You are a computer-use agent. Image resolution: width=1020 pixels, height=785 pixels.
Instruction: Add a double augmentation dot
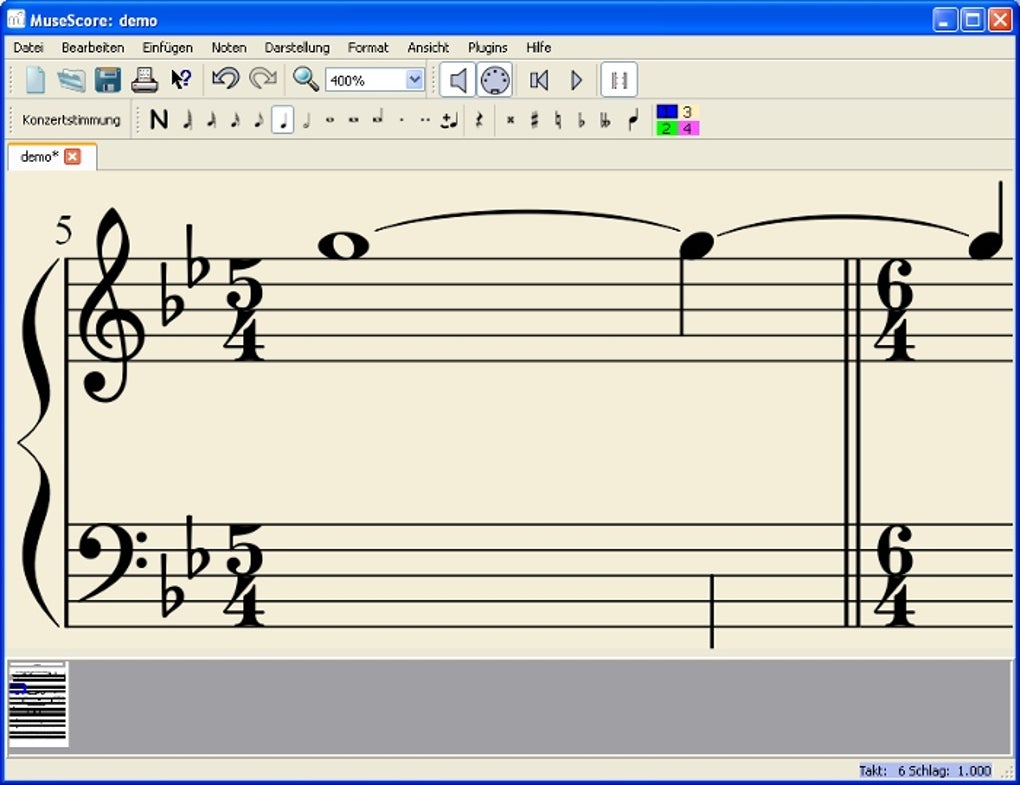pyautogui.click(x=425, y=120)
